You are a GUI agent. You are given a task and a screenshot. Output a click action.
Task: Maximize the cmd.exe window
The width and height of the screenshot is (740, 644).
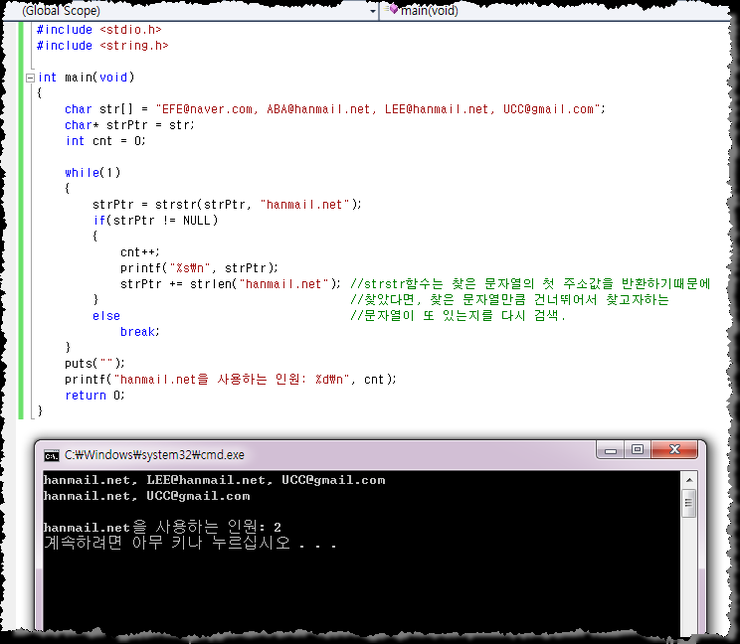click(x=637, y=450)
